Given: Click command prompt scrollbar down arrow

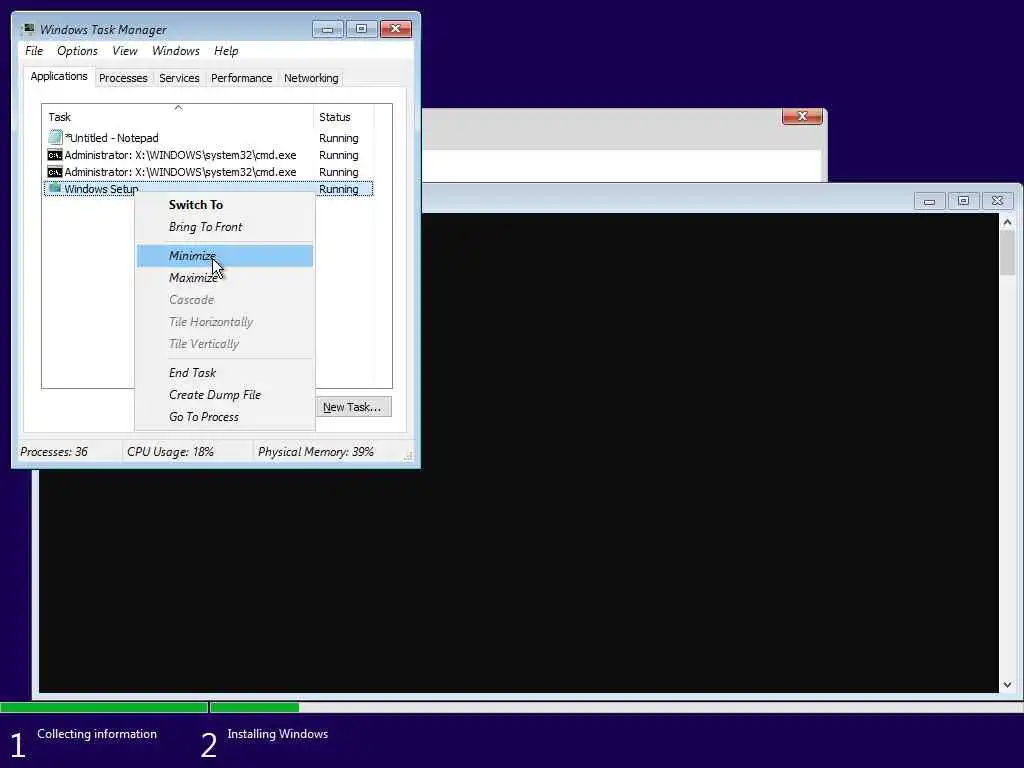Looking at the screenshot, I should 1007,684.
